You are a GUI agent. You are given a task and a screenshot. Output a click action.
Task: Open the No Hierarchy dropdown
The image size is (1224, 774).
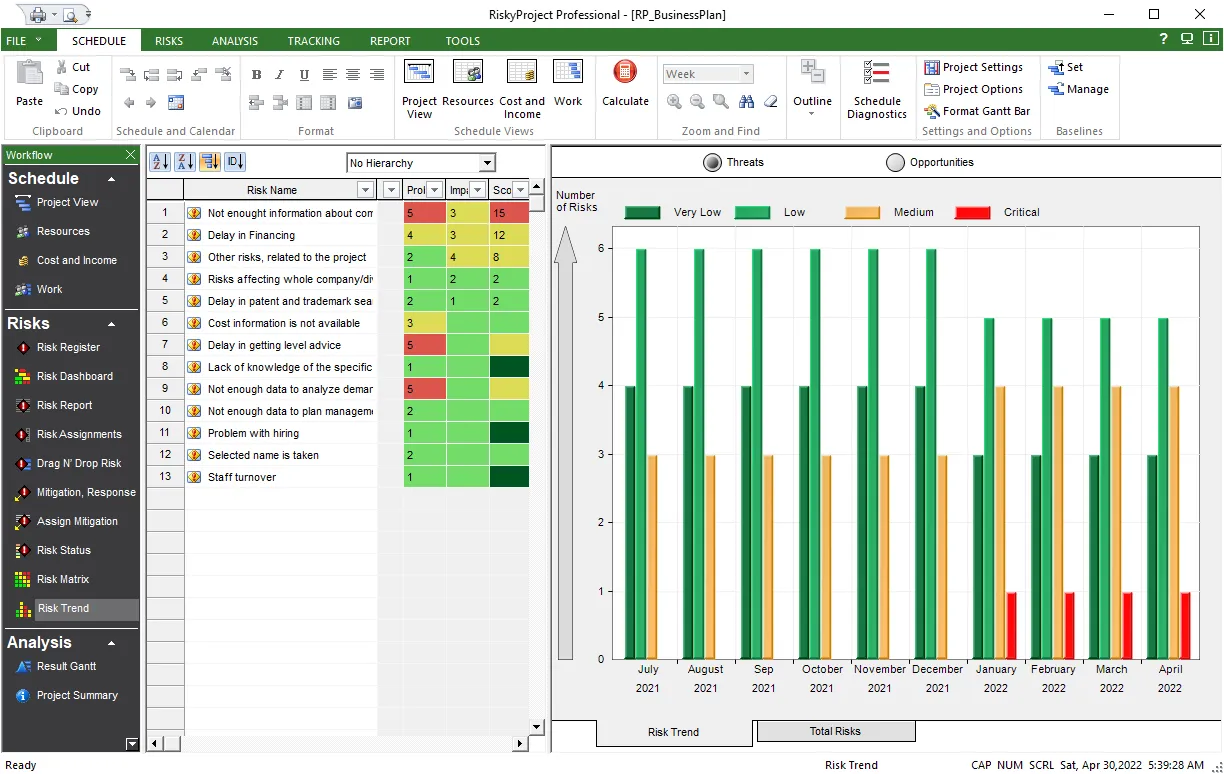pos(421,163)
